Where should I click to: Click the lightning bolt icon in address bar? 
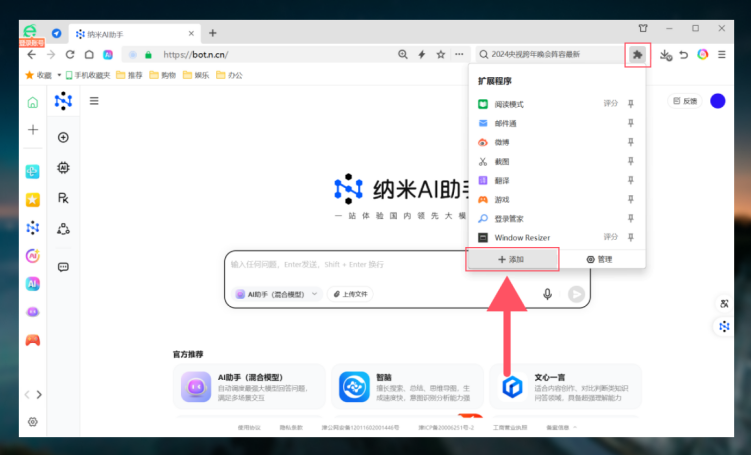pyautogui.click(x=421, y=55)
